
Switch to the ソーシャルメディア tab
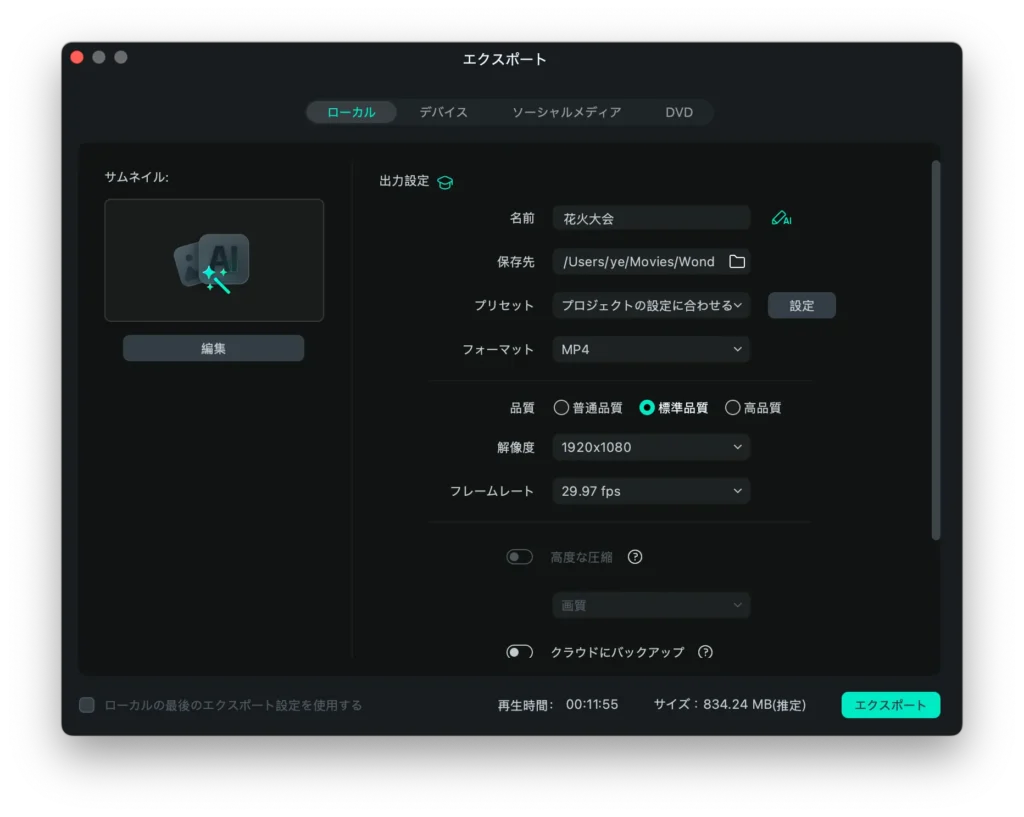565,112
